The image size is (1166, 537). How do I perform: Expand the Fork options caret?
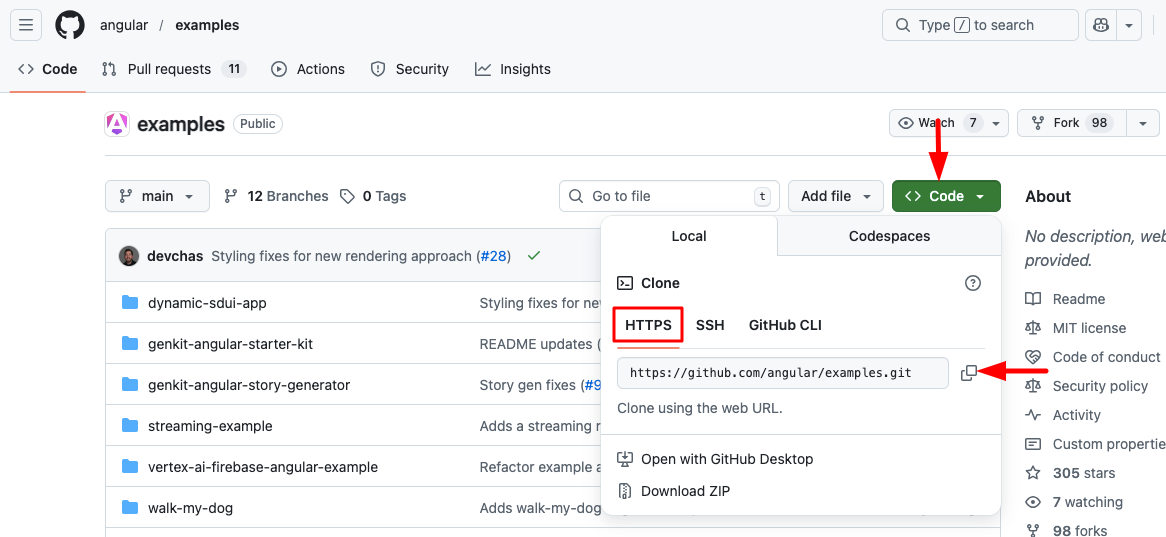(x=1143, y=123)
